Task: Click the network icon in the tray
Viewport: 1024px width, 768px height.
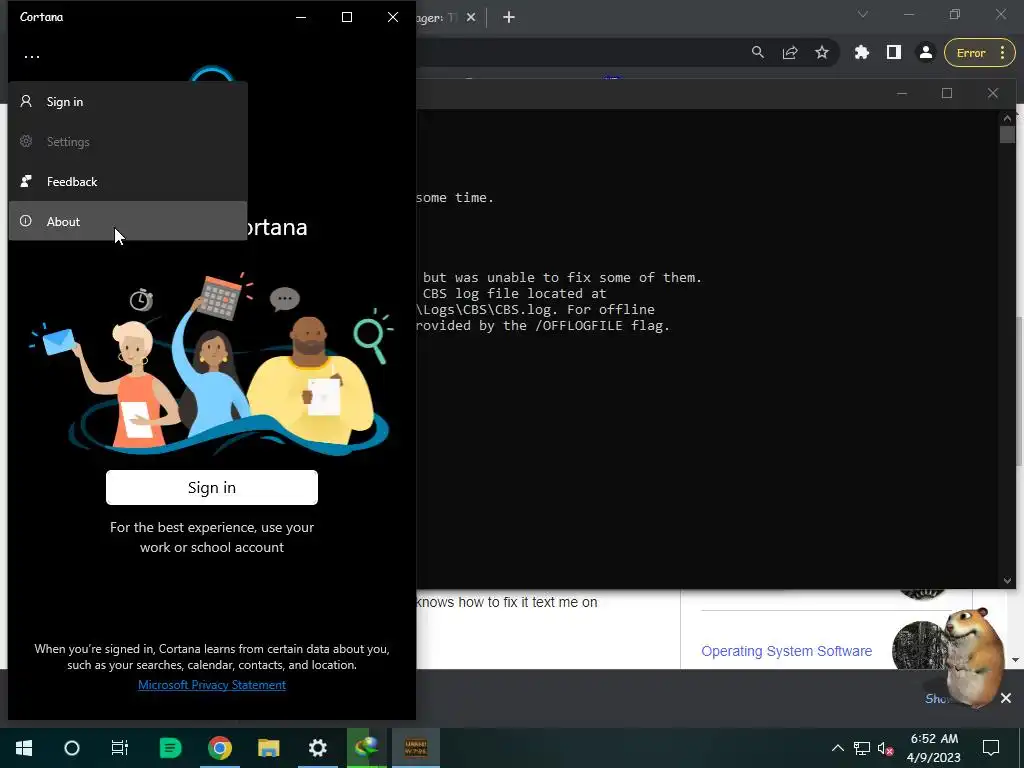Action: [x=862, y=748]
